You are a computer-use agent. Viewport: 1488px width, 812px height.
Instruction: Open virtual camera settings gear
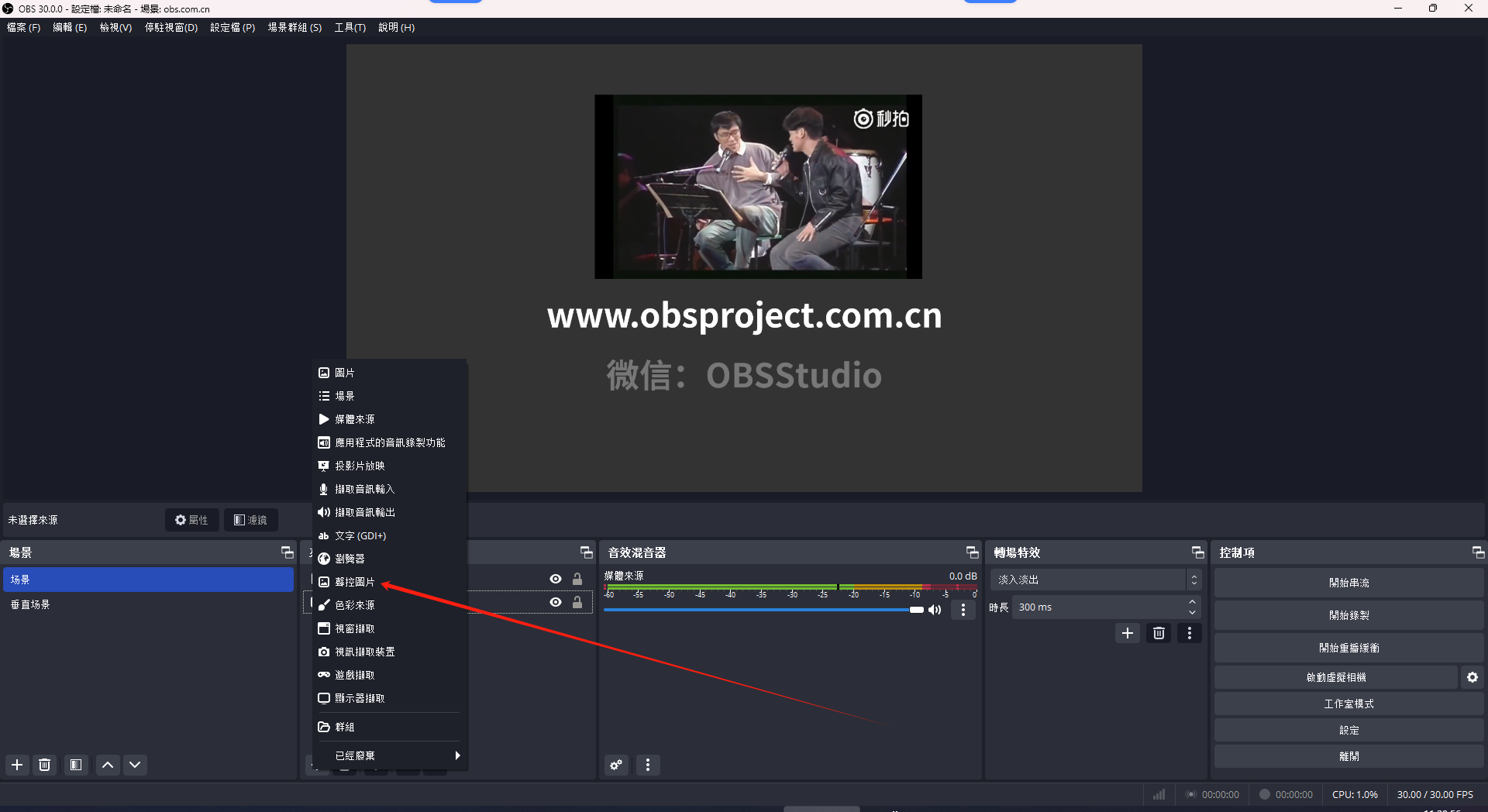pos(1472,677)
